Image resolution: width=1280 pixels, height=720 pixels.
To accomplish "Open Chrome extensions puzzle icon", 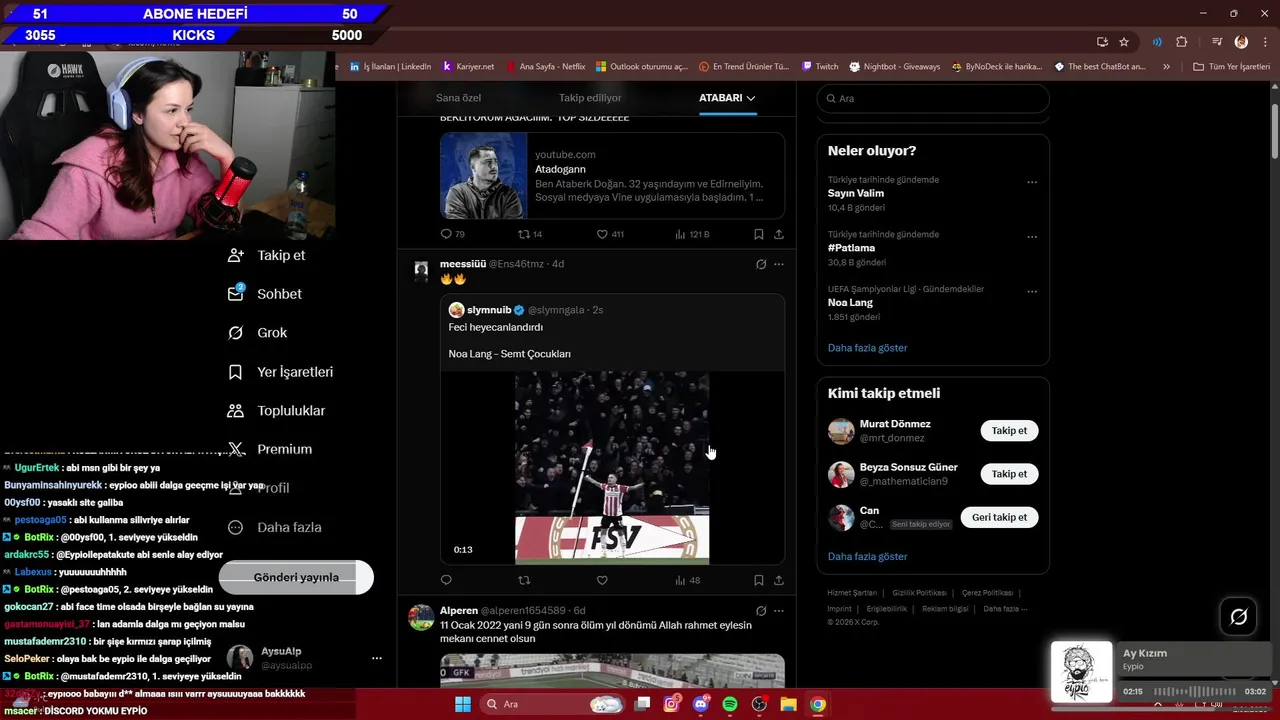I will tap(1181, 42).
